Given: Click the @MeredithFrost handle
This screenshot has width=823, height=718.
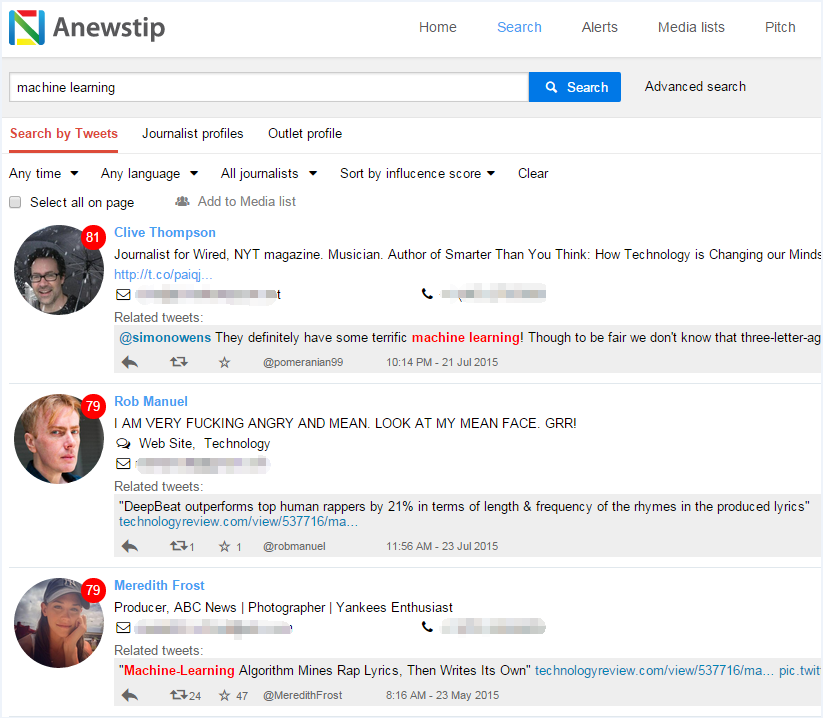Looking at the screenshot, I should click(302, 695).
